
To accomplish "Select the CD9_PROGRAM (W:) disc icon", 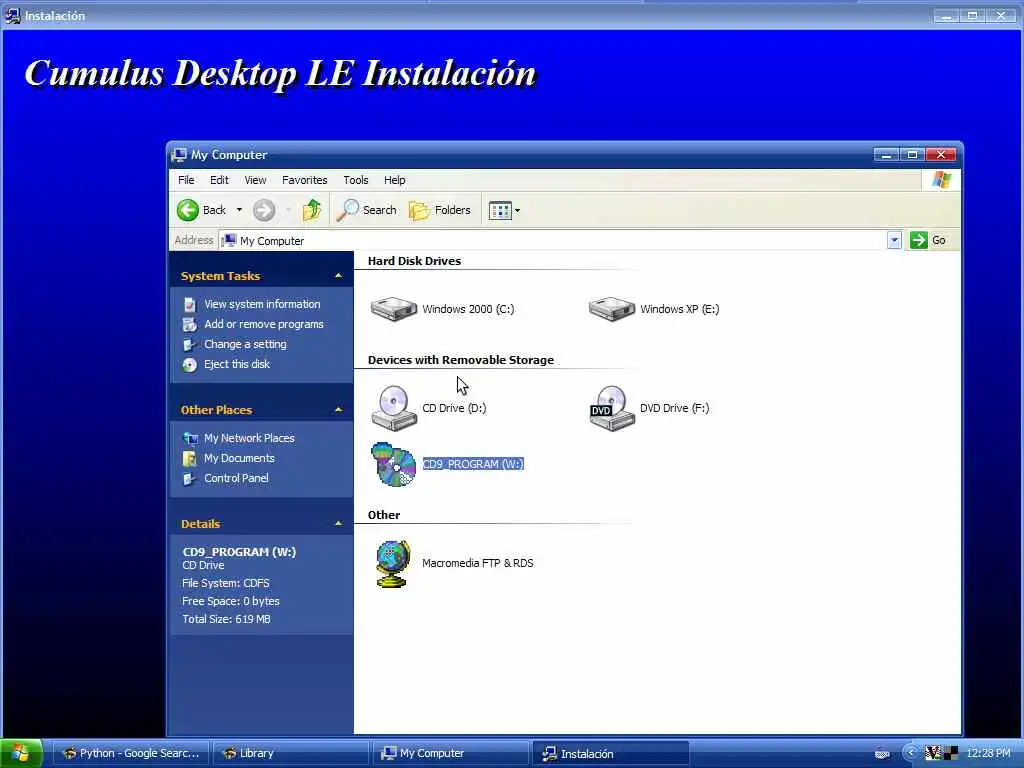I will [393, 464].
